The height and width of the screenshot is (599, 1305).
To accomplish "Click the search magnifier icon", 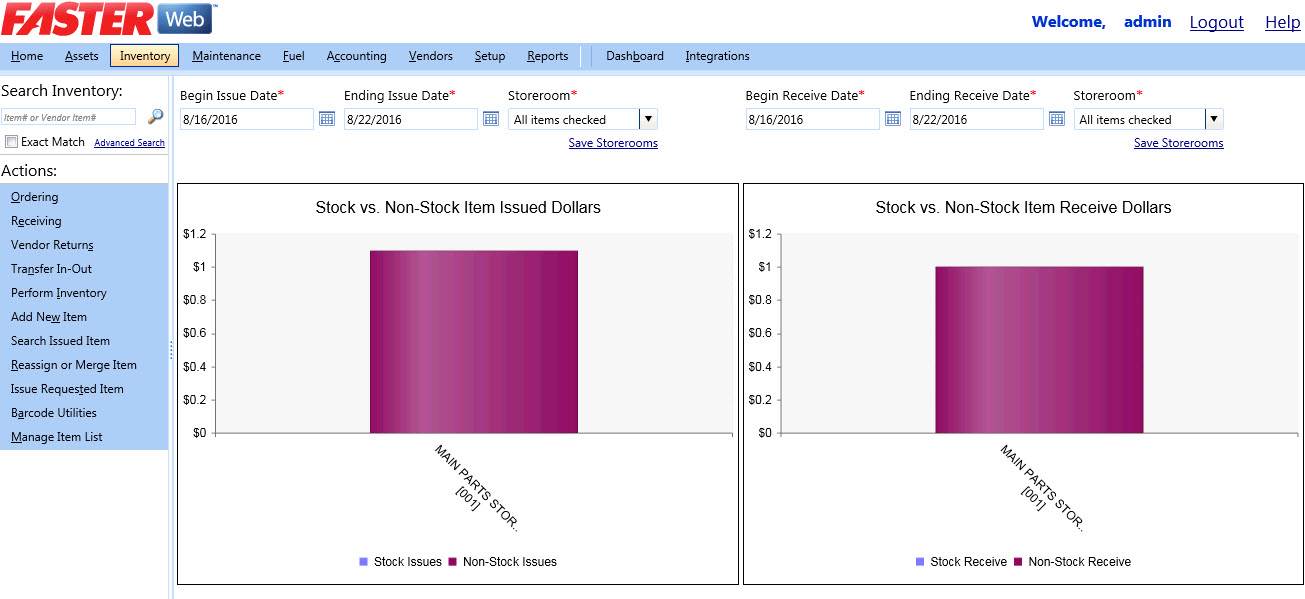I will [x=155, y=117].
